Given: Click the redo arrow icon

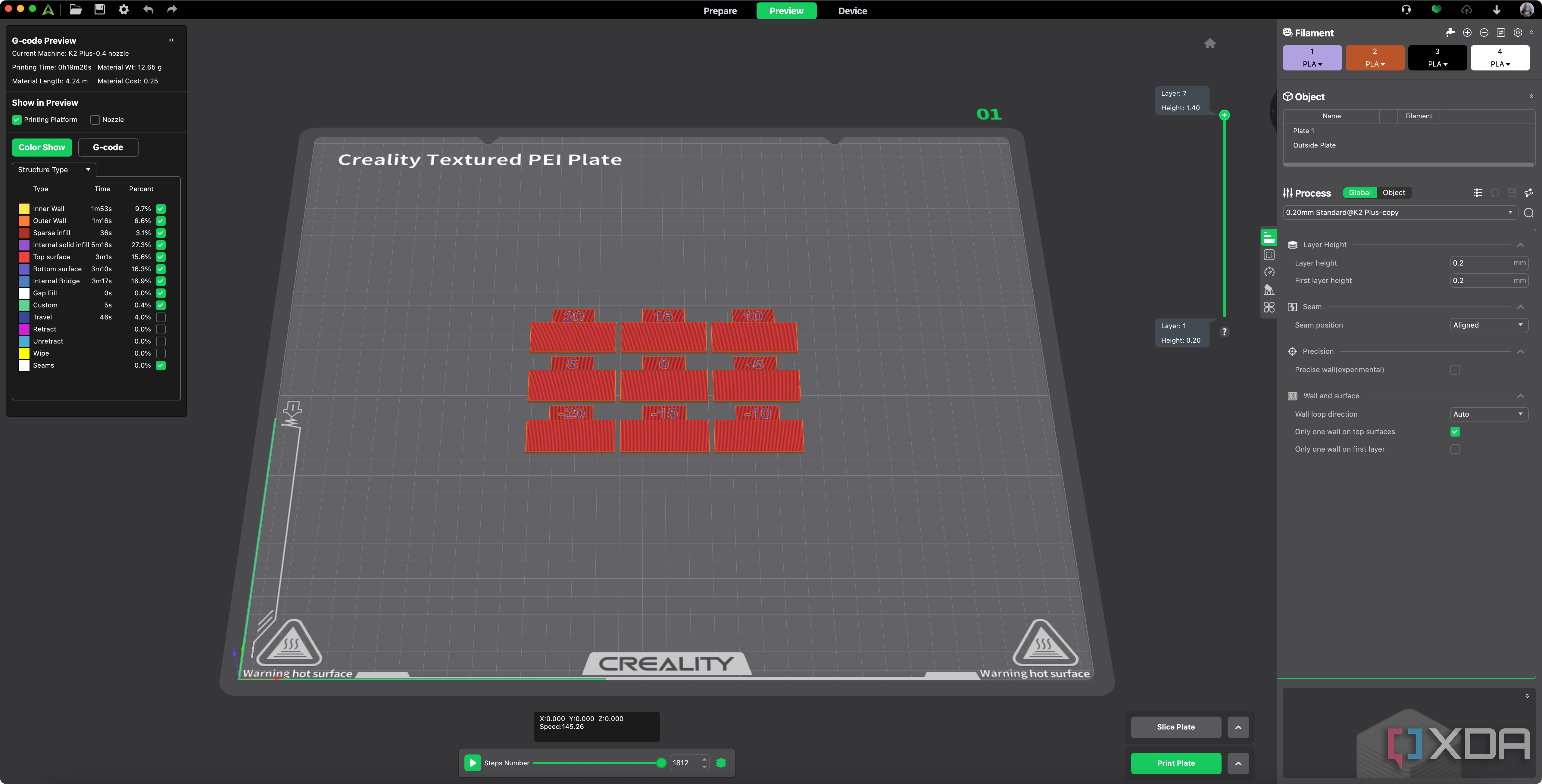Looking at the screenshot, I should coord(172,10).
